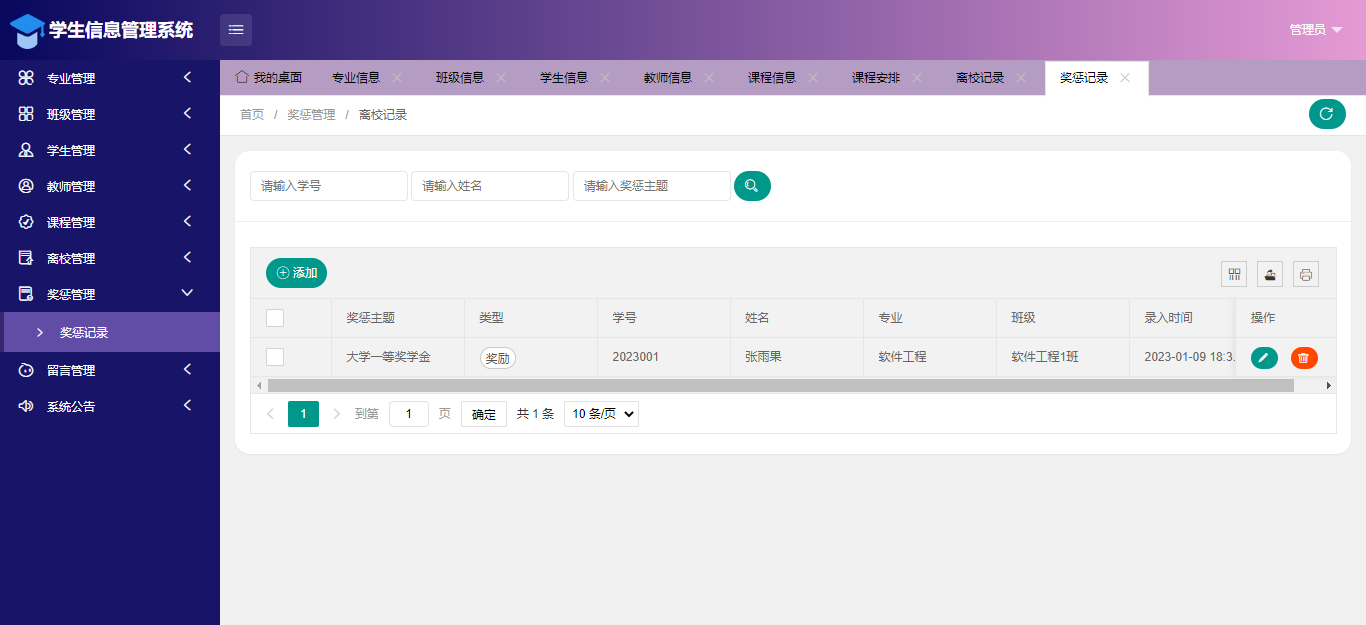Click the 专业管理 sidebar icon
Screen dimensions: 1366x625
(x=26, y=78)
